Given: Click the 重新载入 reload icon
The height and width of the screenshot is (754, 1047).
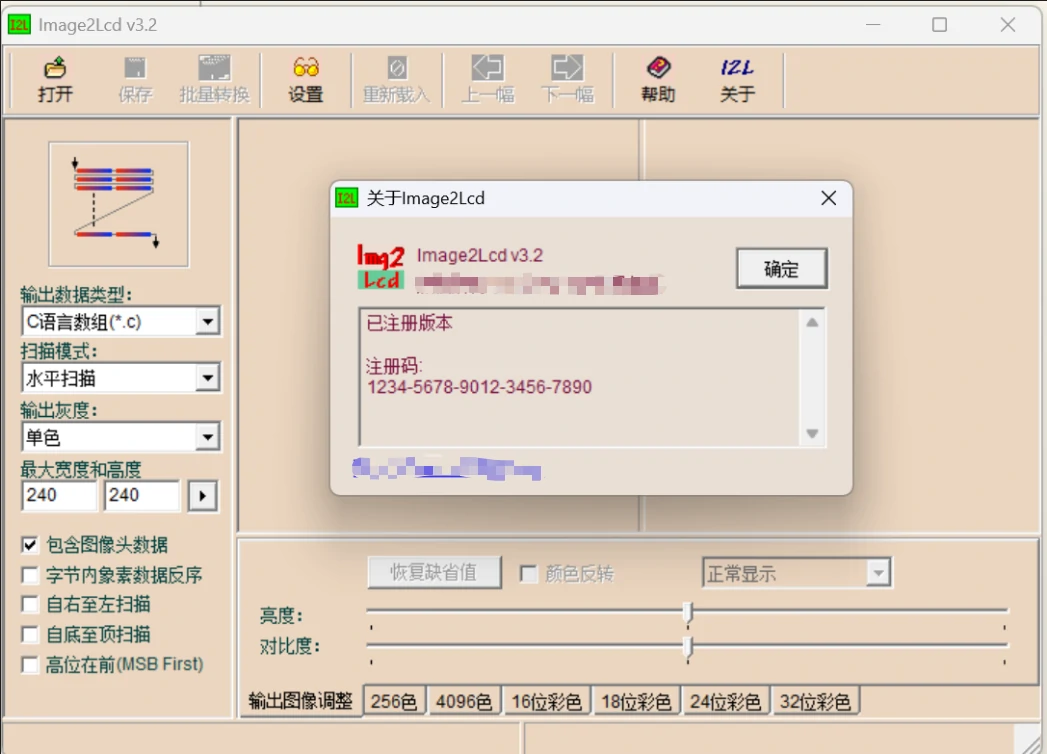Looking at the screenshot, I should (396, 69).
